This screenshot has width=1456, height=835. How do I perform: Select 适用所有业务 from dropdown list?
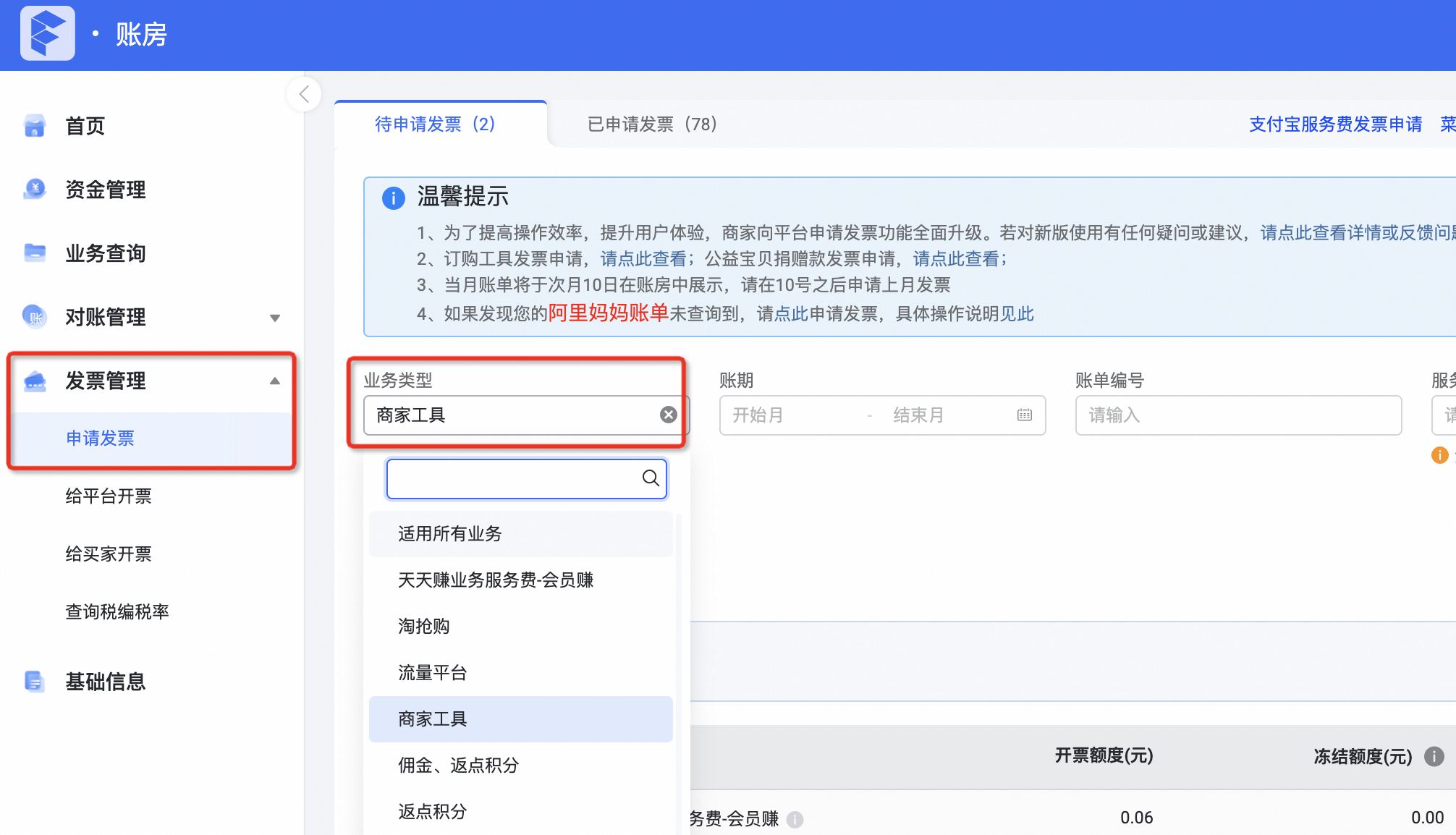521,534
